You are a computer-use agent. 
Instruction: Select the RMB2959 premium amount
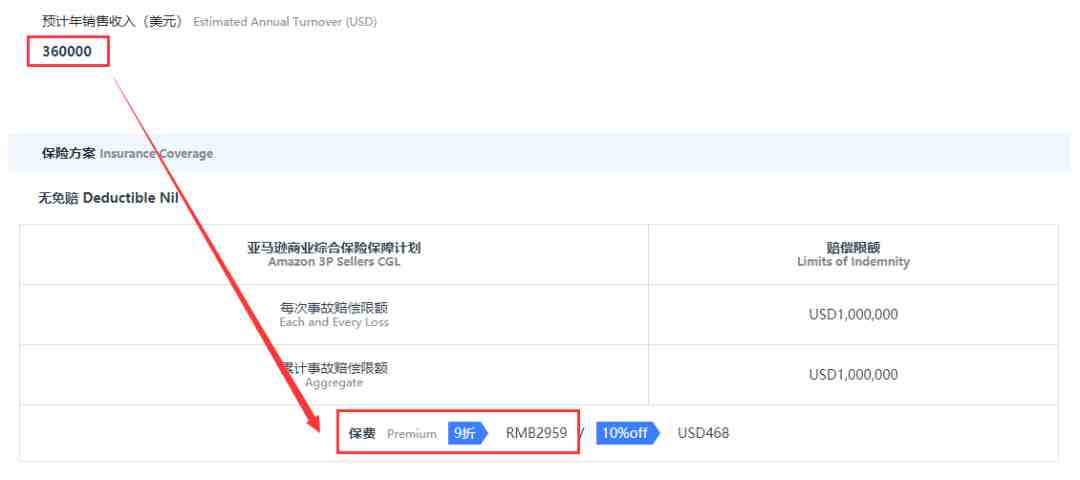click(x=537, y=433)
